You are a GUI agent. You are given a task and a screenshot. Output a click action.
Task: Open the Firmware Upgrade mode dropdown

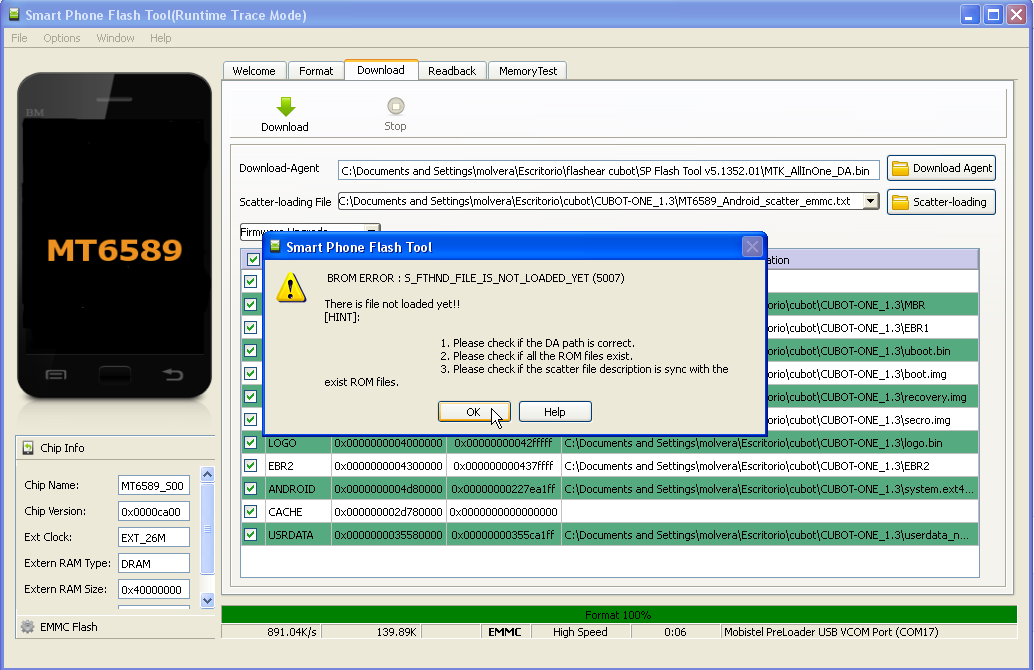(371, 231)
